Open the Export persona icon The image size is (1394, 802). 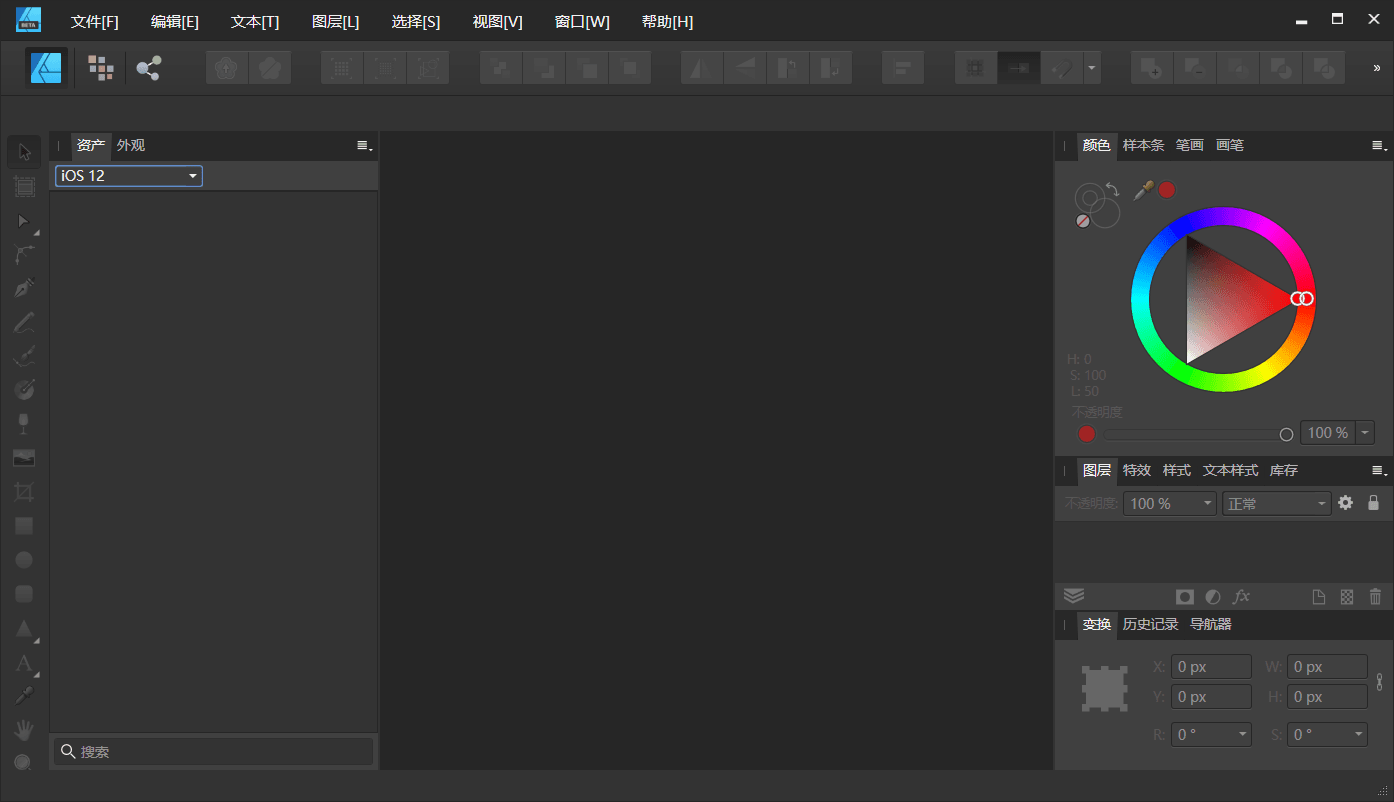[x=149, y=68]
